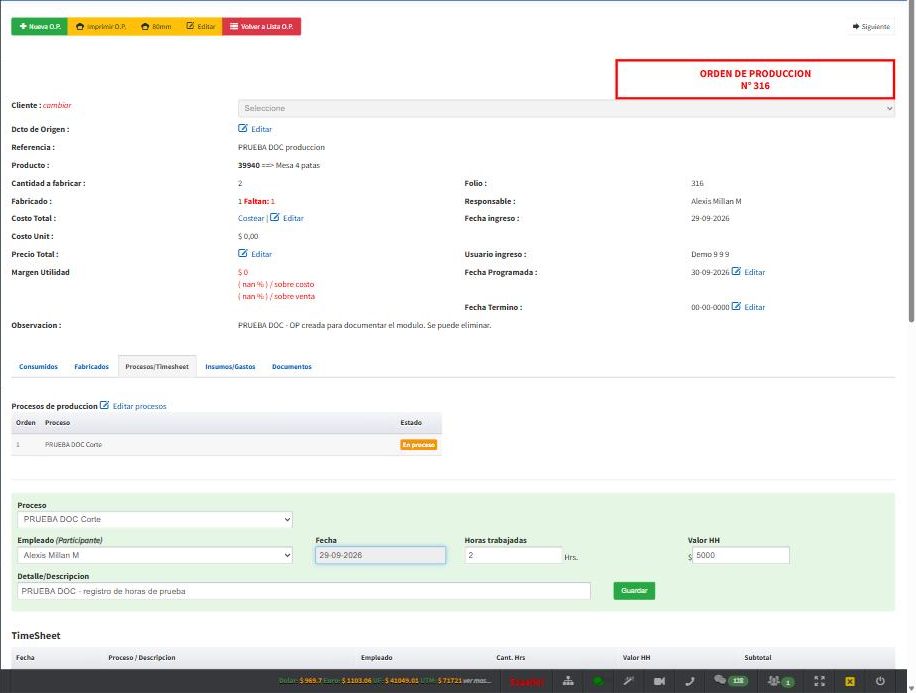Start a video call from bottom bar
This screenshot has height=693, width=916.
(x=660, y=681)
